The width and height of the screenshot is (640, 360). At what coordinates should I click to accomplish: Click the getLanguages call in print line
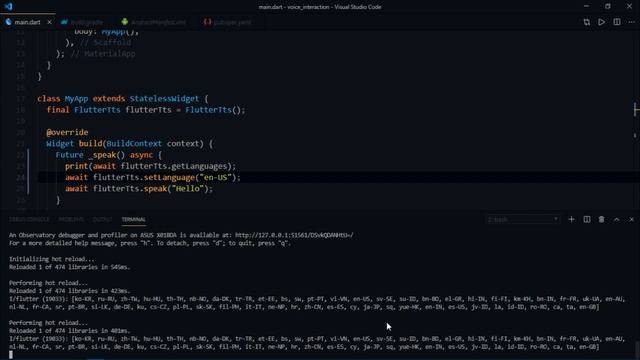coord(199,166)
